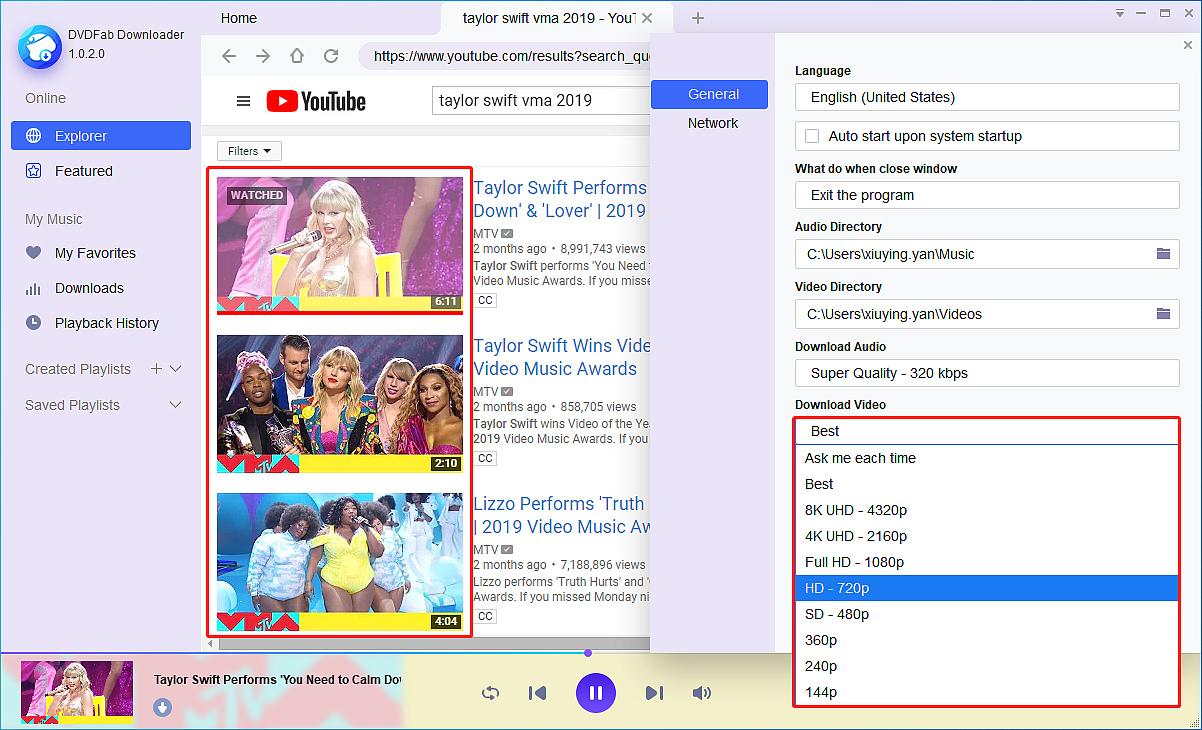The width and height of the screenshot is (1202, 730).
Task: Click MTV channel under Taylor Swift Performs
Action: click(486, 233)
